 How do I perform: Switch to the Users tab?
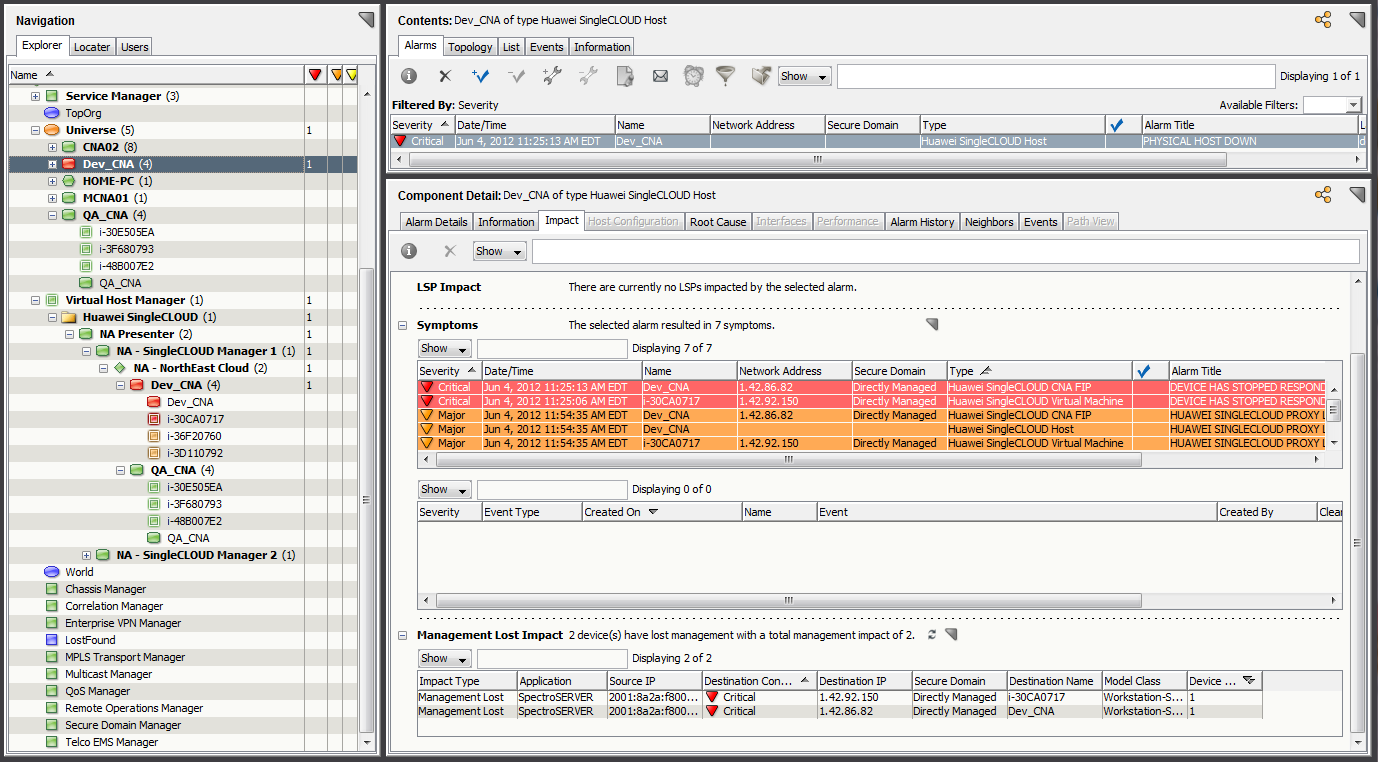[134, 46]
